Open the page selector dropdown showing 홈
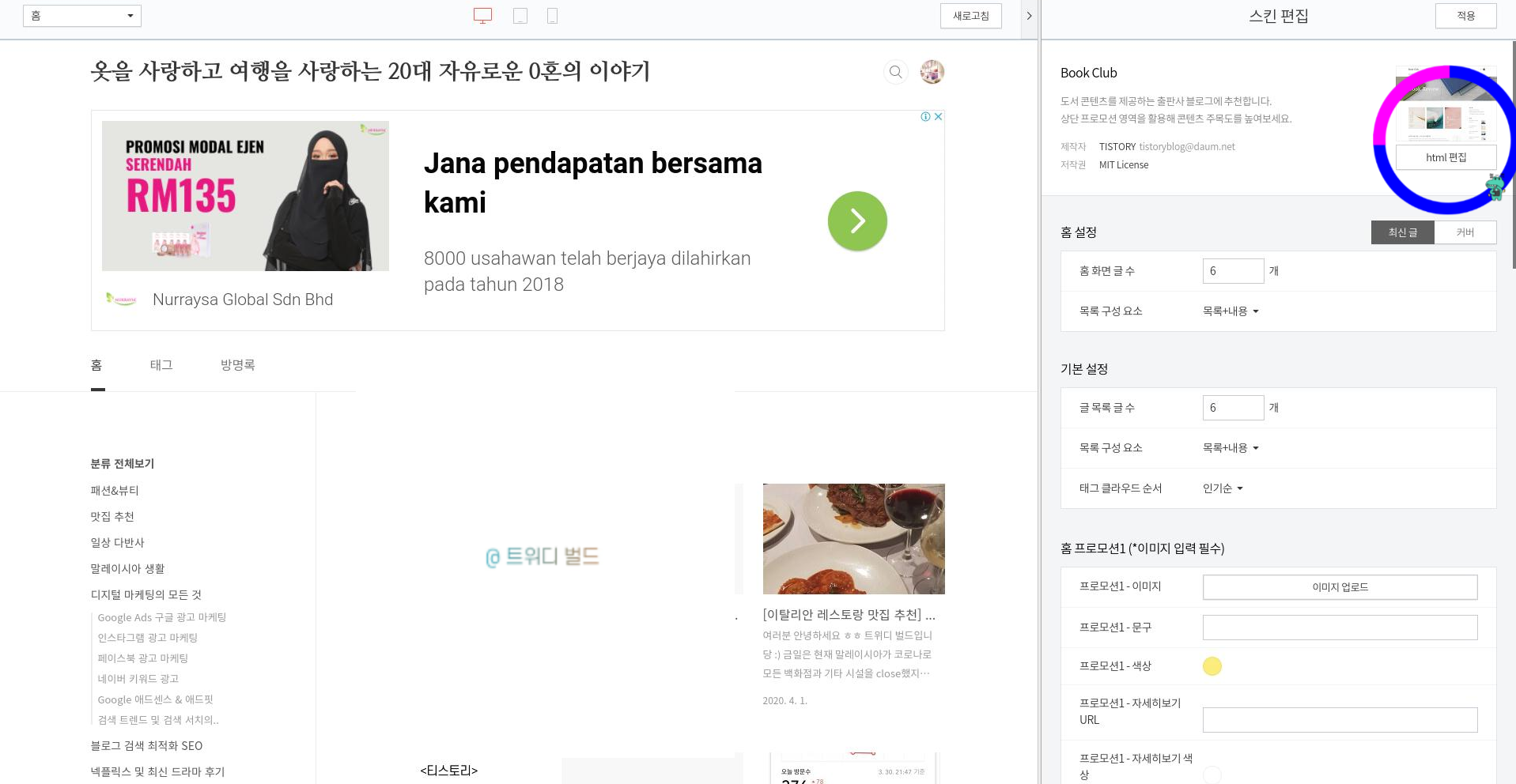The image size is (1516, 784). 82,16
